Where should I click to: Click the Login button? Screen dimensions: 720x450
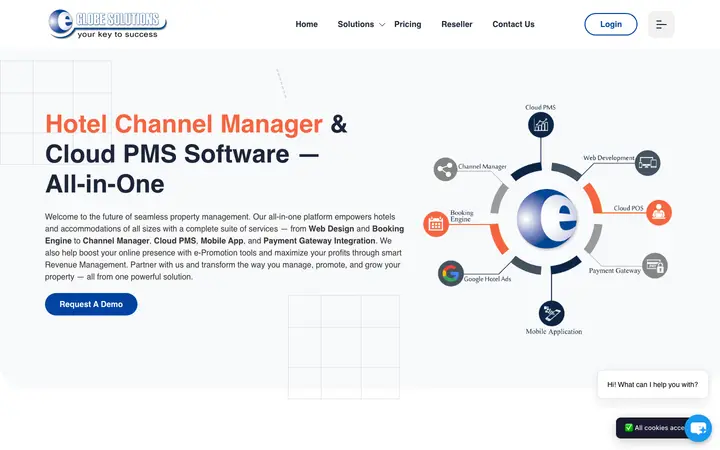610,24
